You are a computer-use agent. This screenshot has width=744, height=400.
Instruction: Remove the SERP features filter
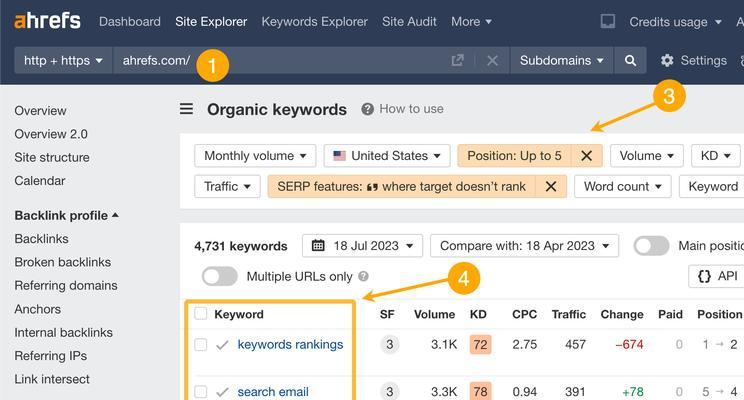click(x=550, y=186)
